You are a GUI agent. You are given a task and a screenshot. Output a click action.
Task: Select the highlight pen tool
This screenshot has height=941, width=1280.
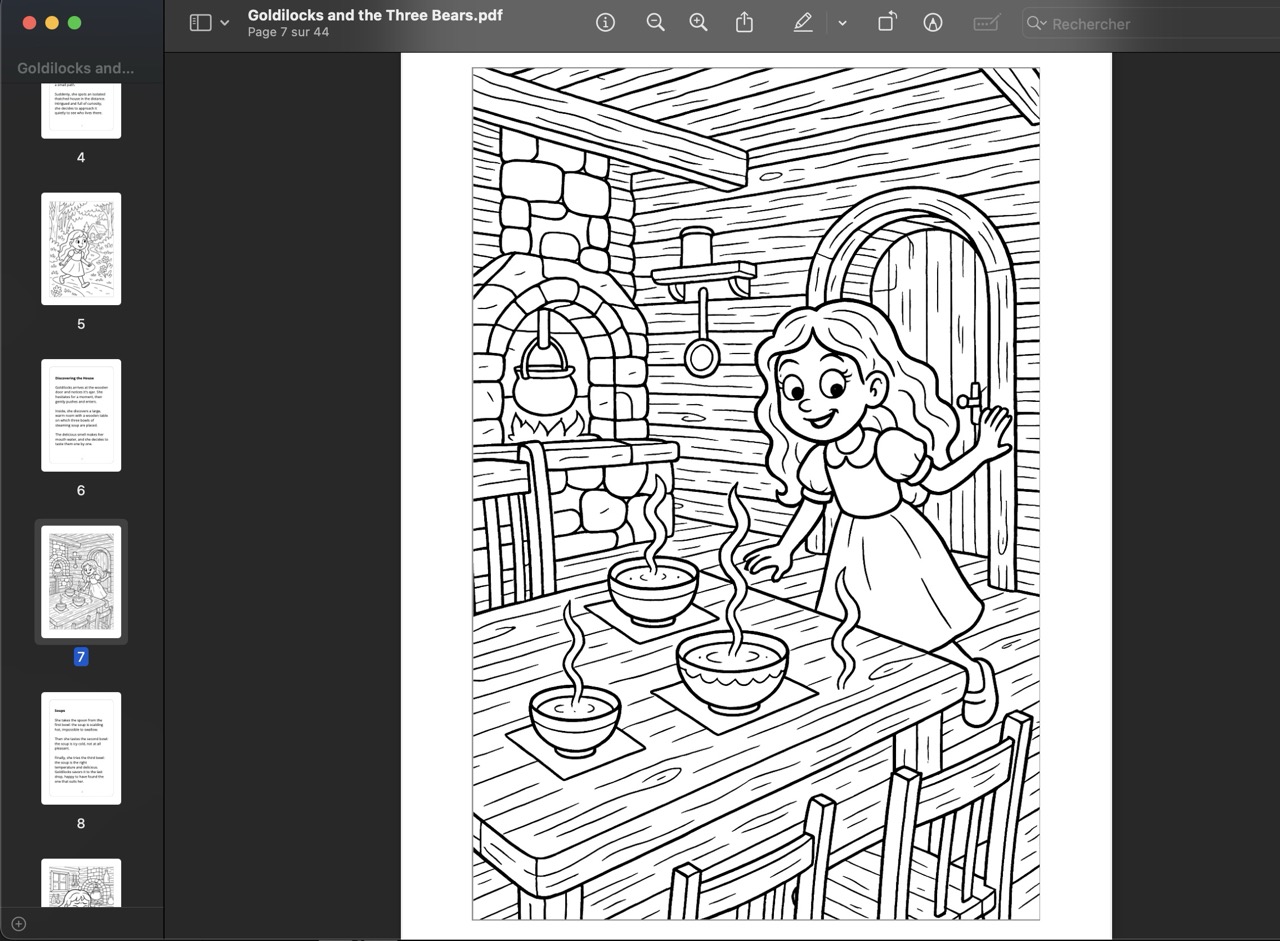pyautogui.click(x=803, y=23)
